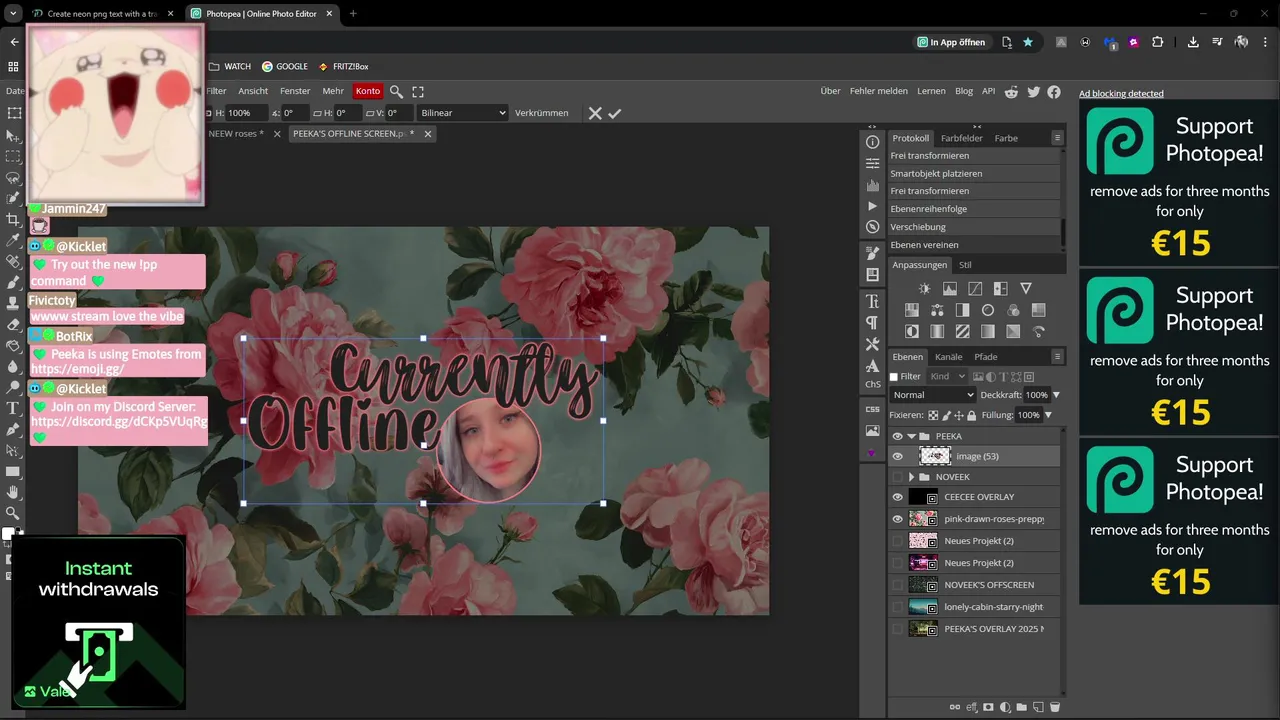Open the Deckkraft opacity slider arrow
The width and height of the screenshot is (1280, 720).
[x=1056, y=395]
